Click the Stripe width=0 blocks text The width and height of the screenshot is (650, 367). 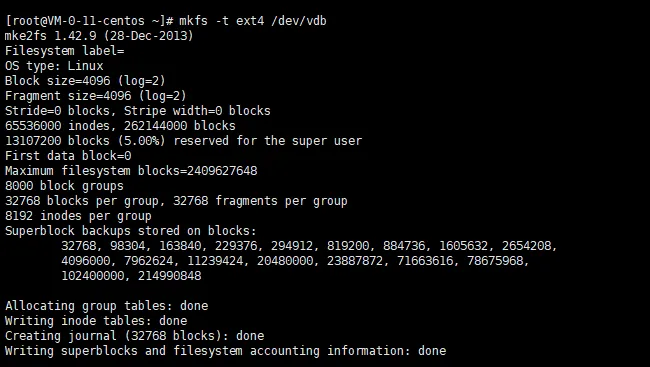click(197, 111)
